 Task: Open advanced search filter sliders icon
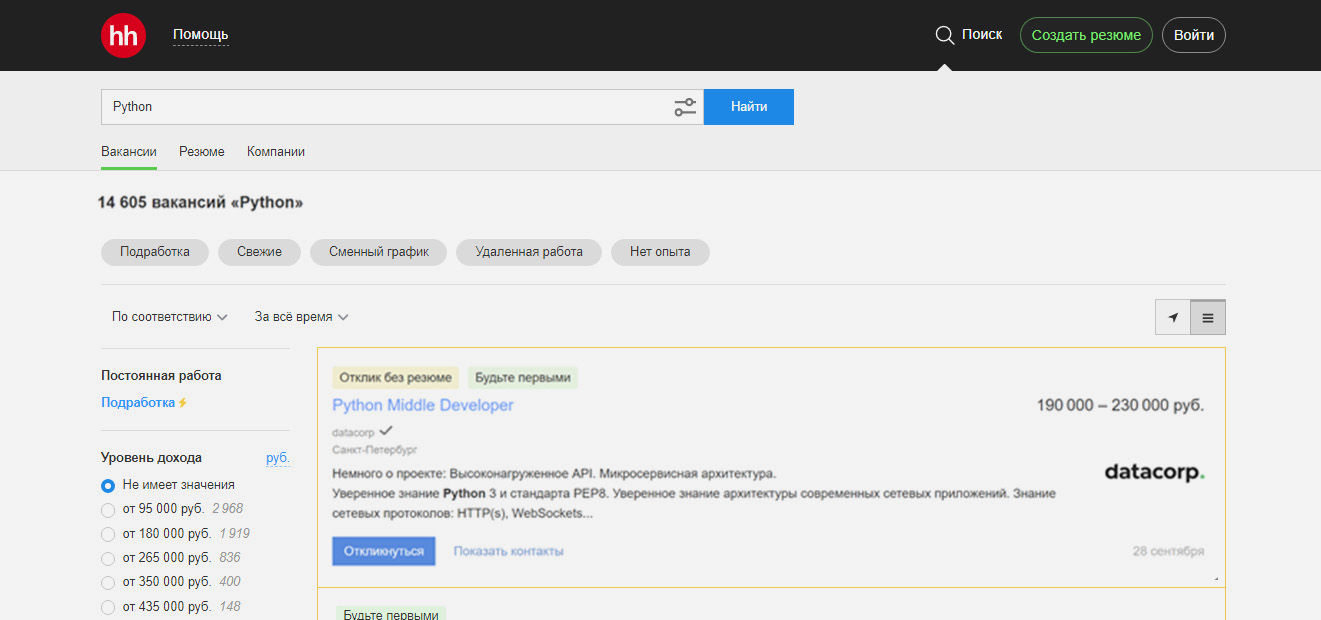pyautogui.click(x=685, y=107)
